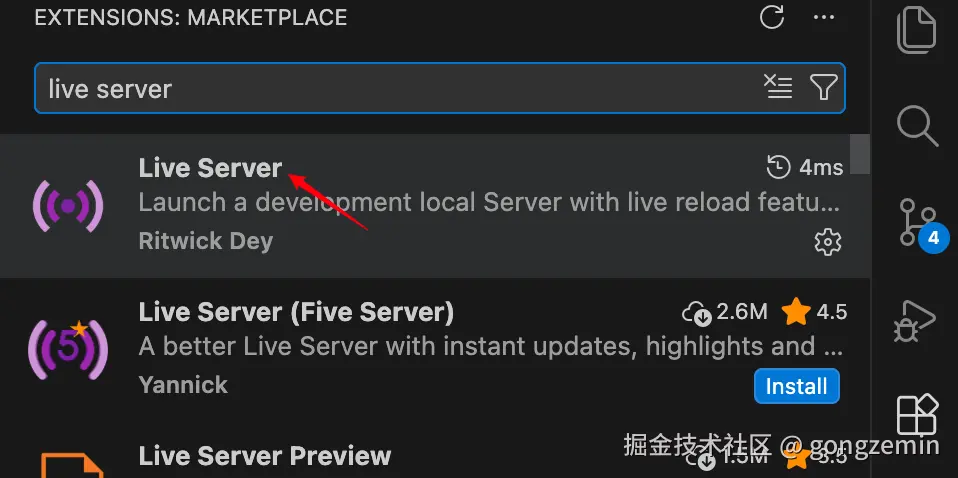
Task: Open the Run and Debug view
Action: coord(916,320)
